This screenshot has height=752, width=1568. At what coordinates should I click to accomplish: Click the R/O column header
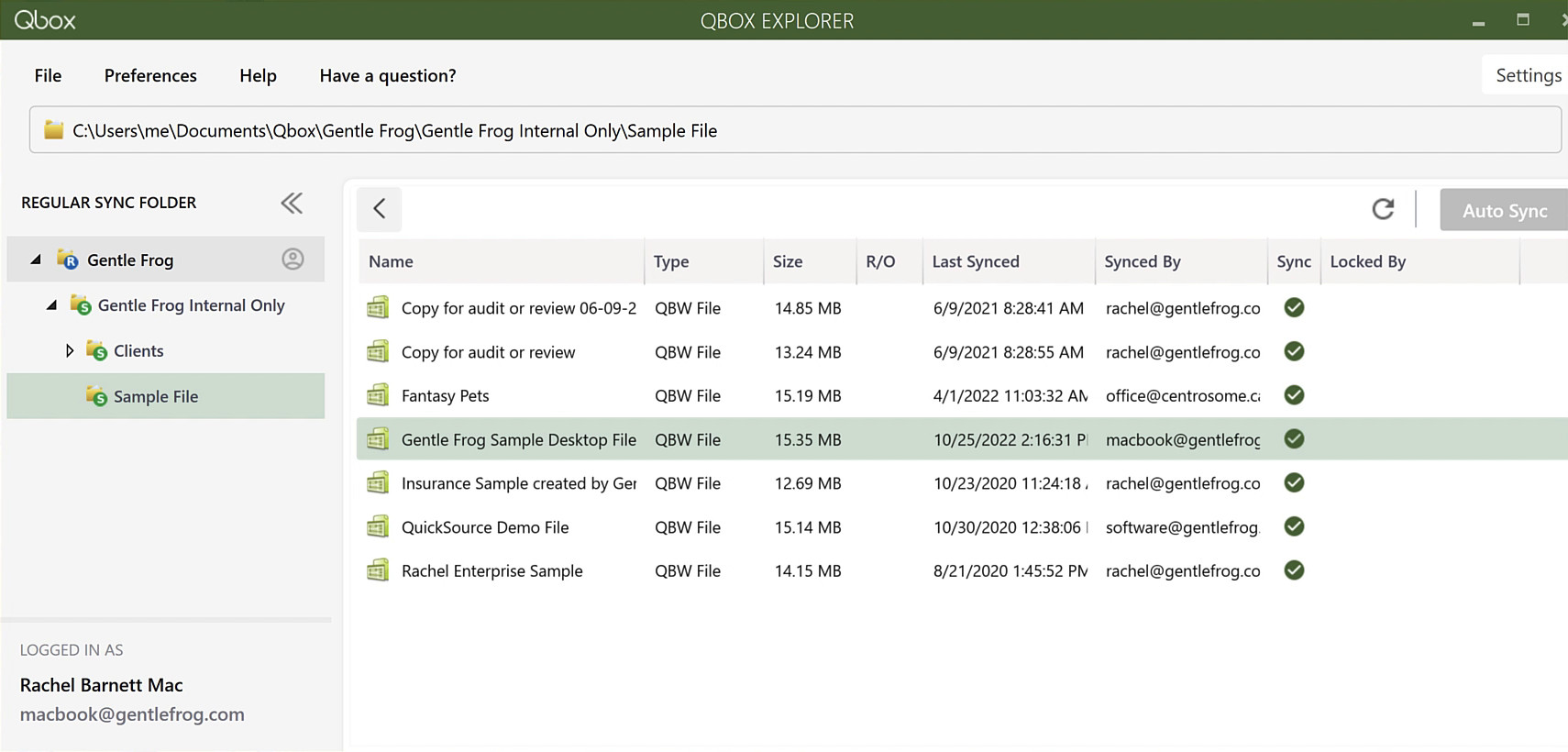point(889,261)
